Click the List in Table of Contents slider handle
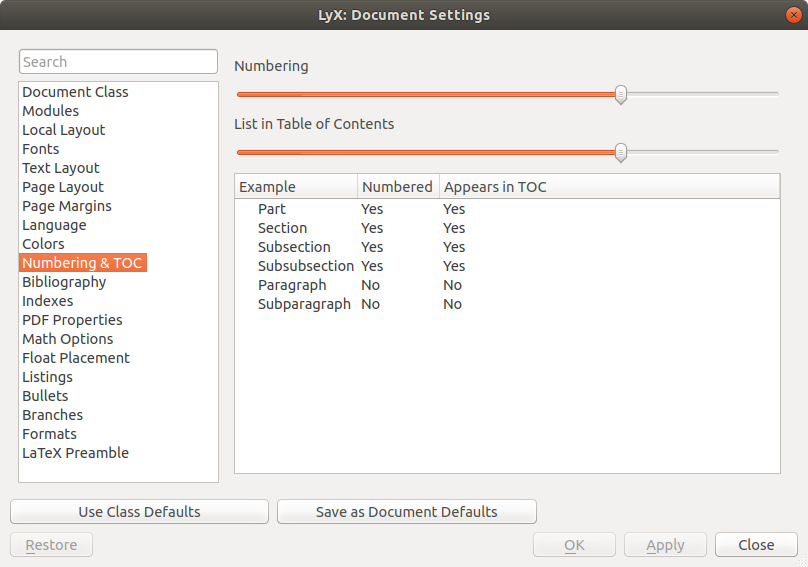The height and width of the screenshot is (567, 808). [x=621, y=152]
